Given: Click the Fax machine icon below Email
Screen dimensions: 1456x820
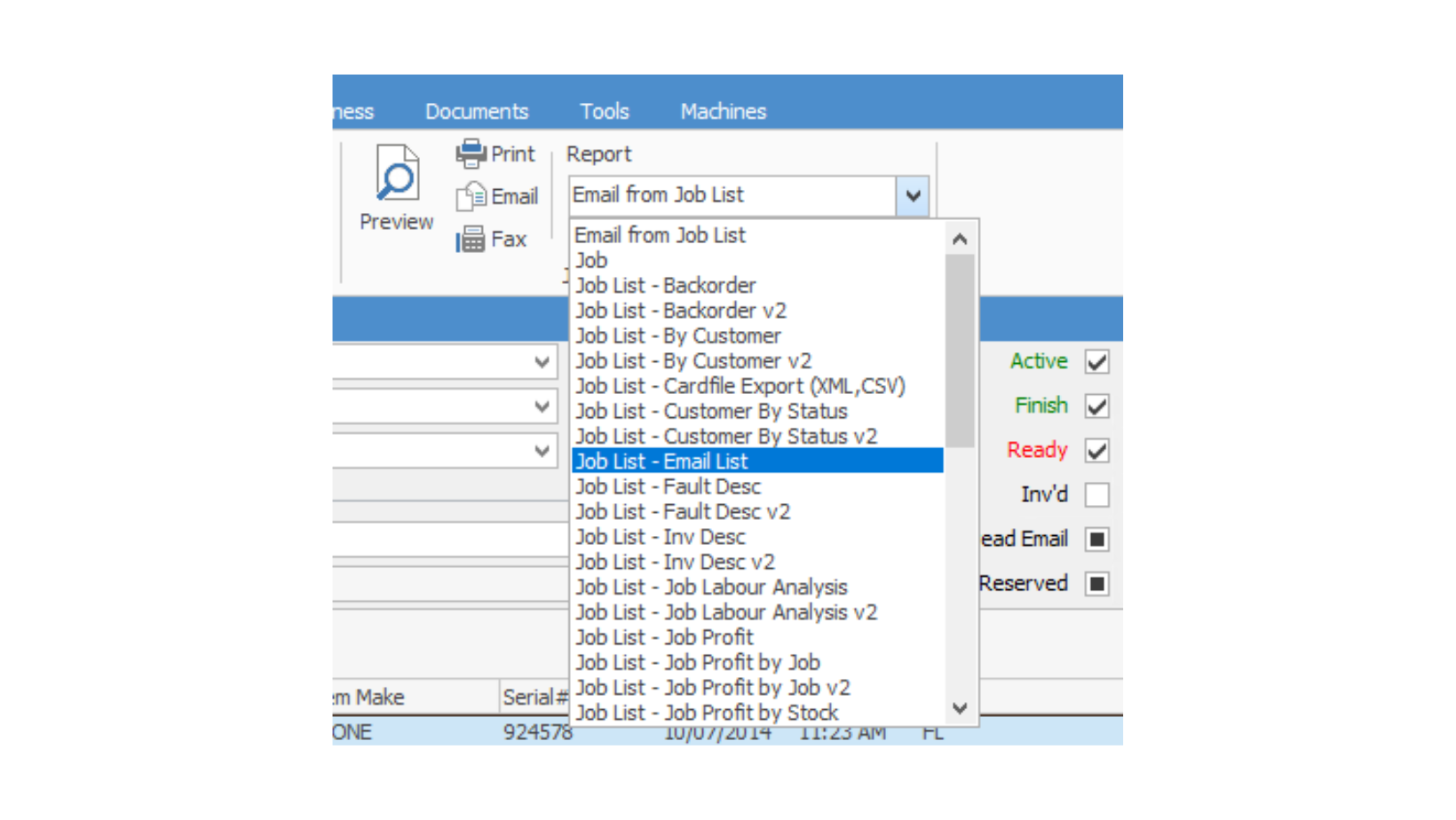Looking at the screenshot, I should 471,239.
